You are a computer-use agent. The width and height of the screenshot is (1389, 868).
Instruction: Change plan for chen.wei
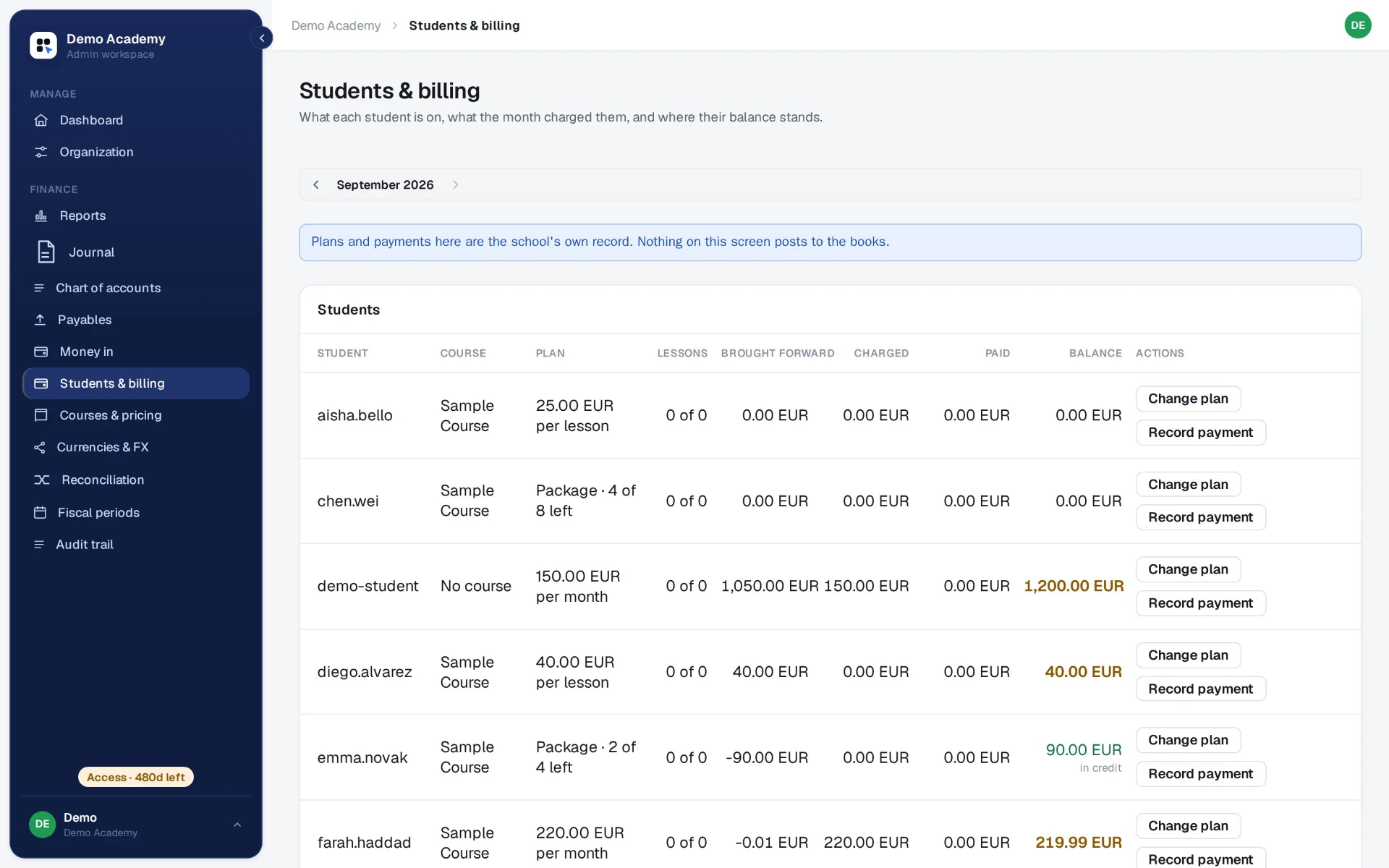(x=1188, y=484)
